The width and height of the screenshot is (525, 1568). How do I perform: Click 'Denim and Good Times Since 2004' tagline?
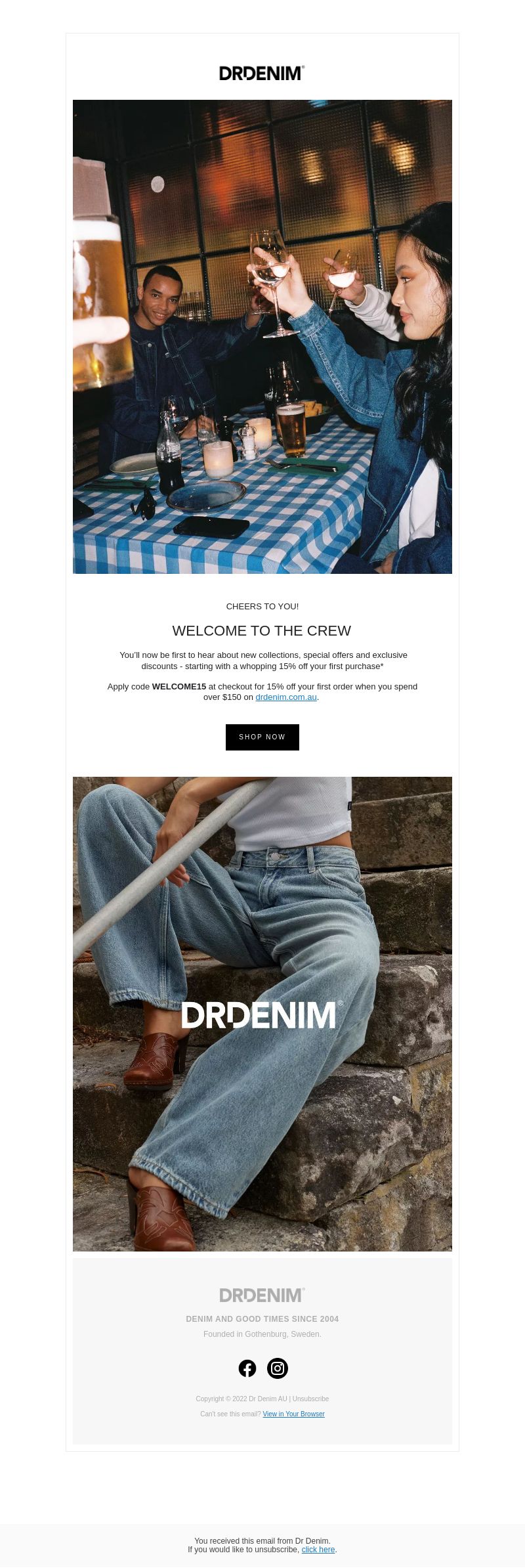tap(262, 1318)
